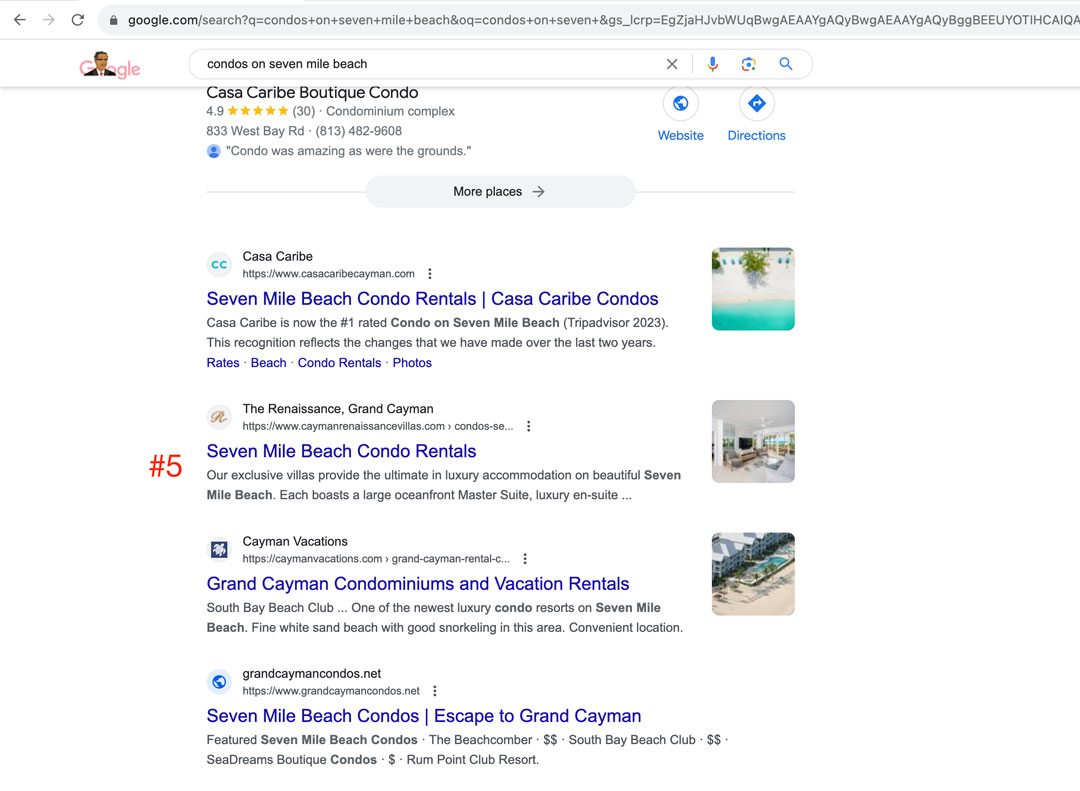Reload the current page

tap(78, 20)
